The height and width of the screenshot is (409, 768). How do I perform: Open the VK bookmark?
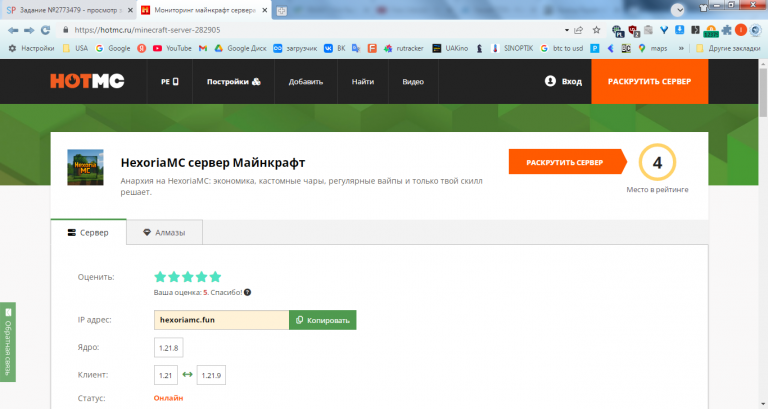coord(335,48)
